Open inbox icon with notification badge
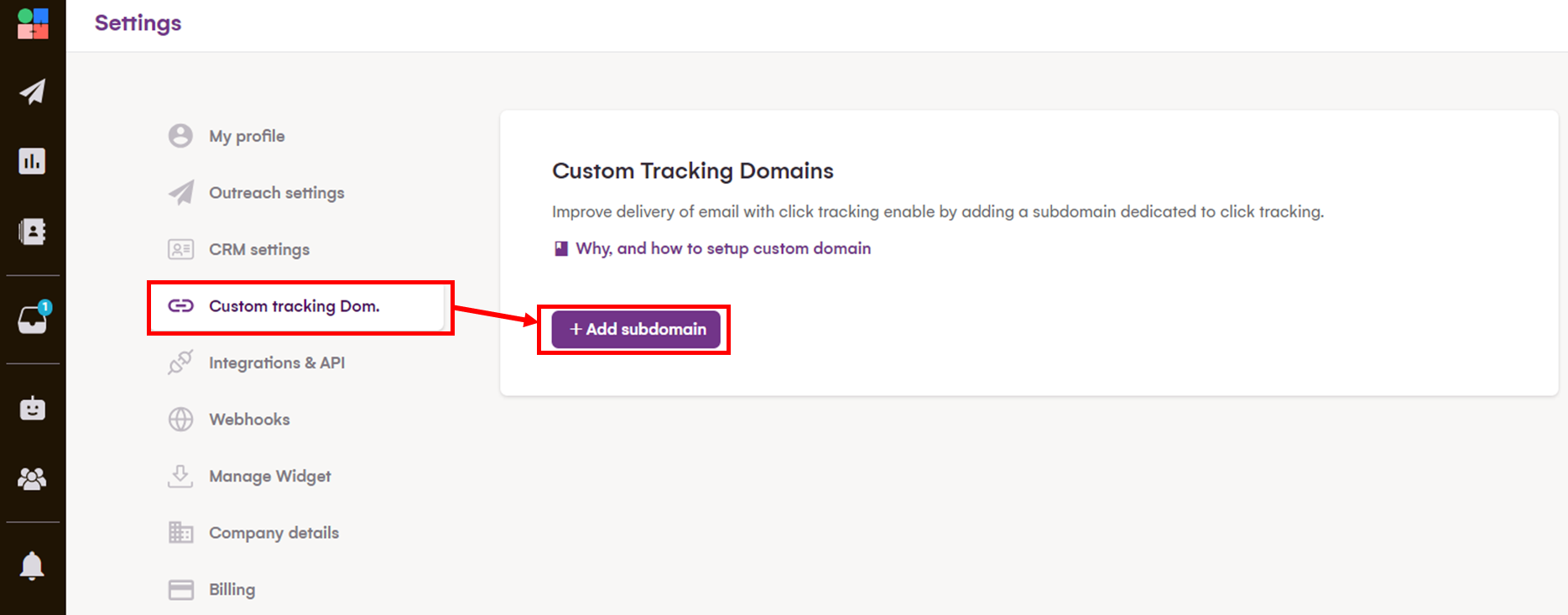The height and width of the screenshot is (615, 1568). [x=33, y=320]
